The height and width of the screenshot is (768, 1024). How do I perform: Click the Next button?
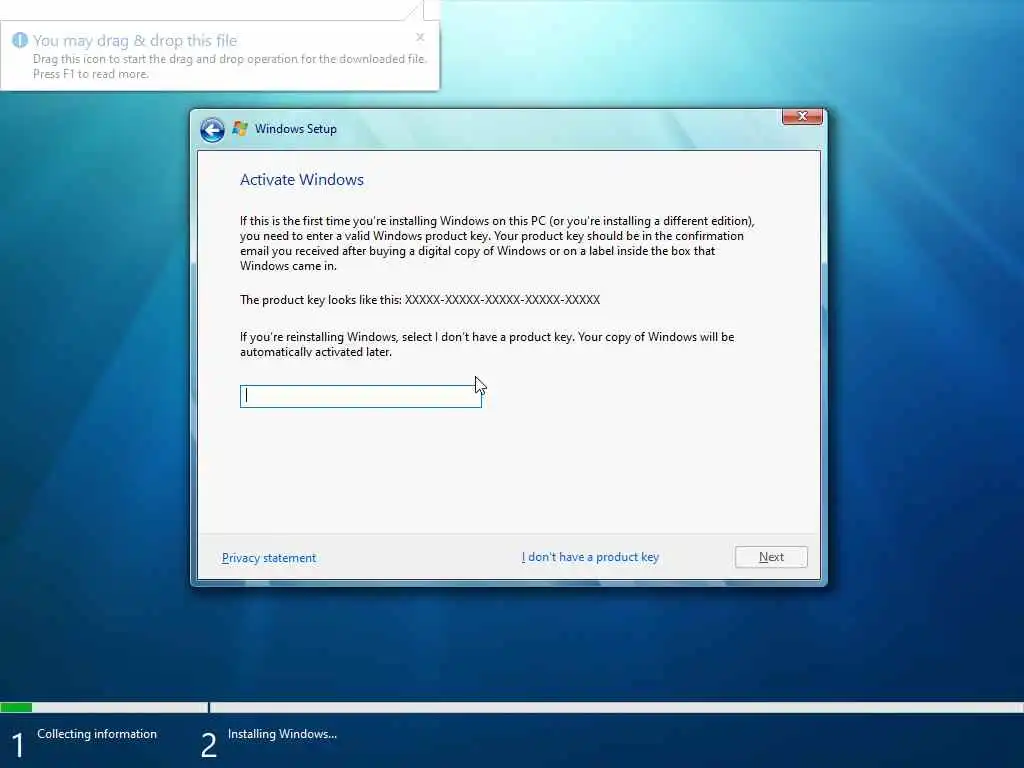(x=771, y=557)
